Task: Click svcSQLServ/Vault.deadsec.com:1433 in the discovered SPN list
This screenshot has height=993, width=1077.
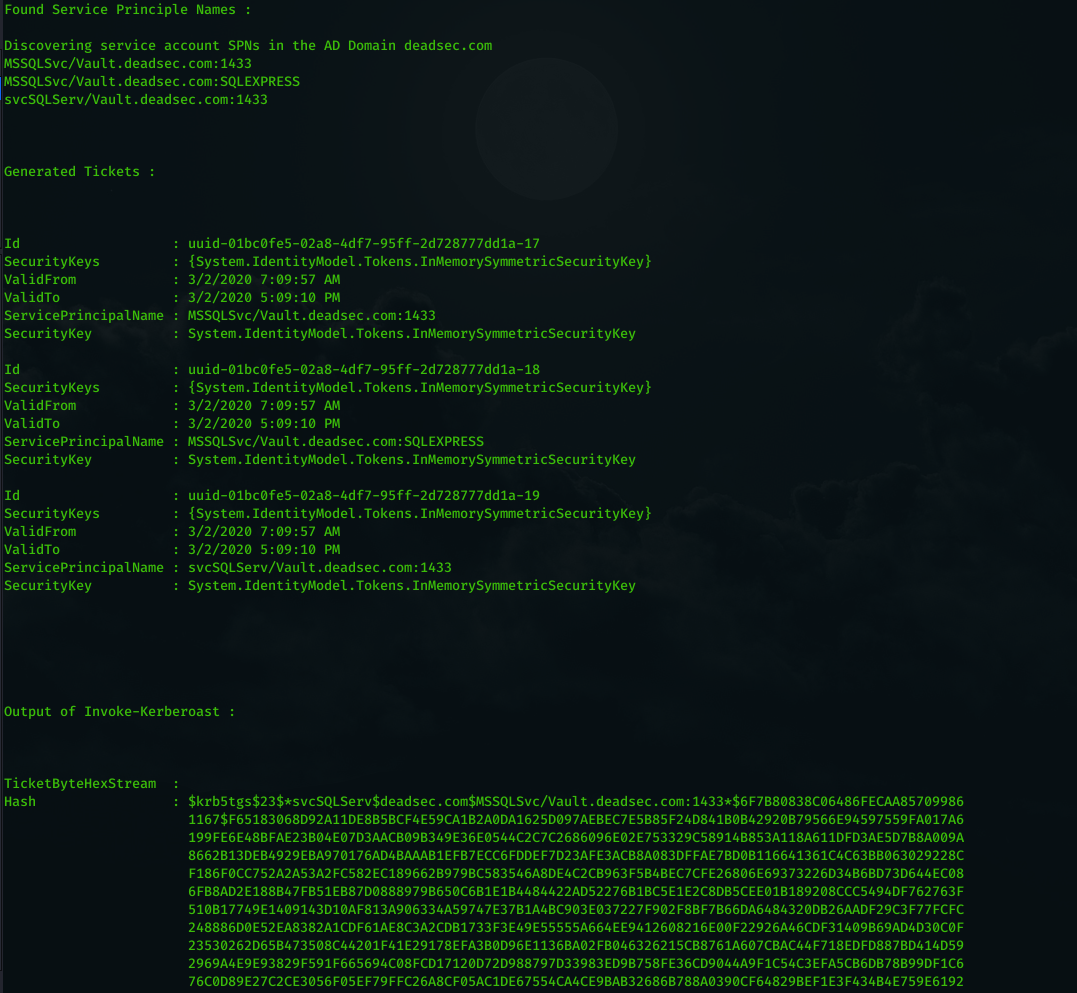Action: 136,100
